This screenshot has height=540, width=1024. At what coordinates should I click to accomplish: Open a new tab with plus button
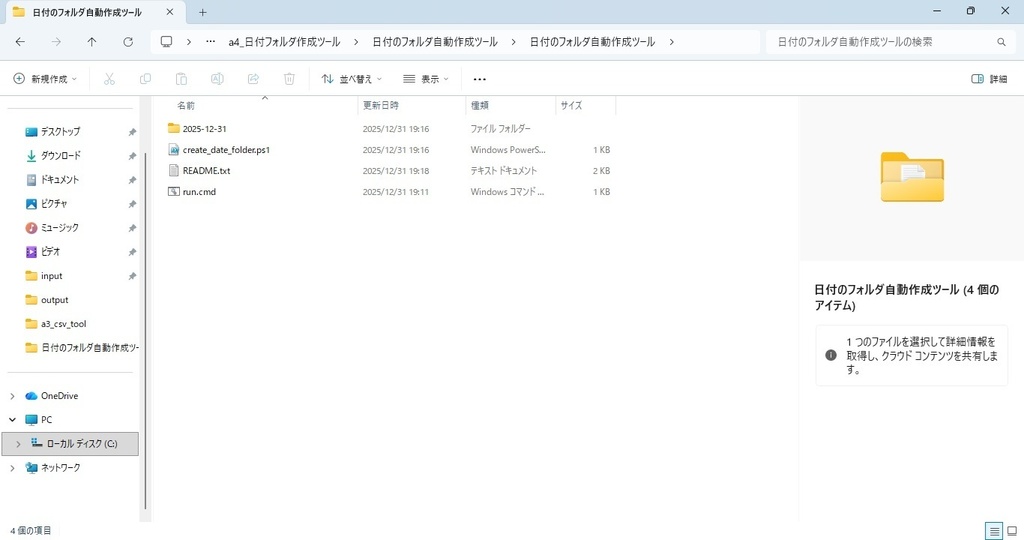(x=202, y=12)
